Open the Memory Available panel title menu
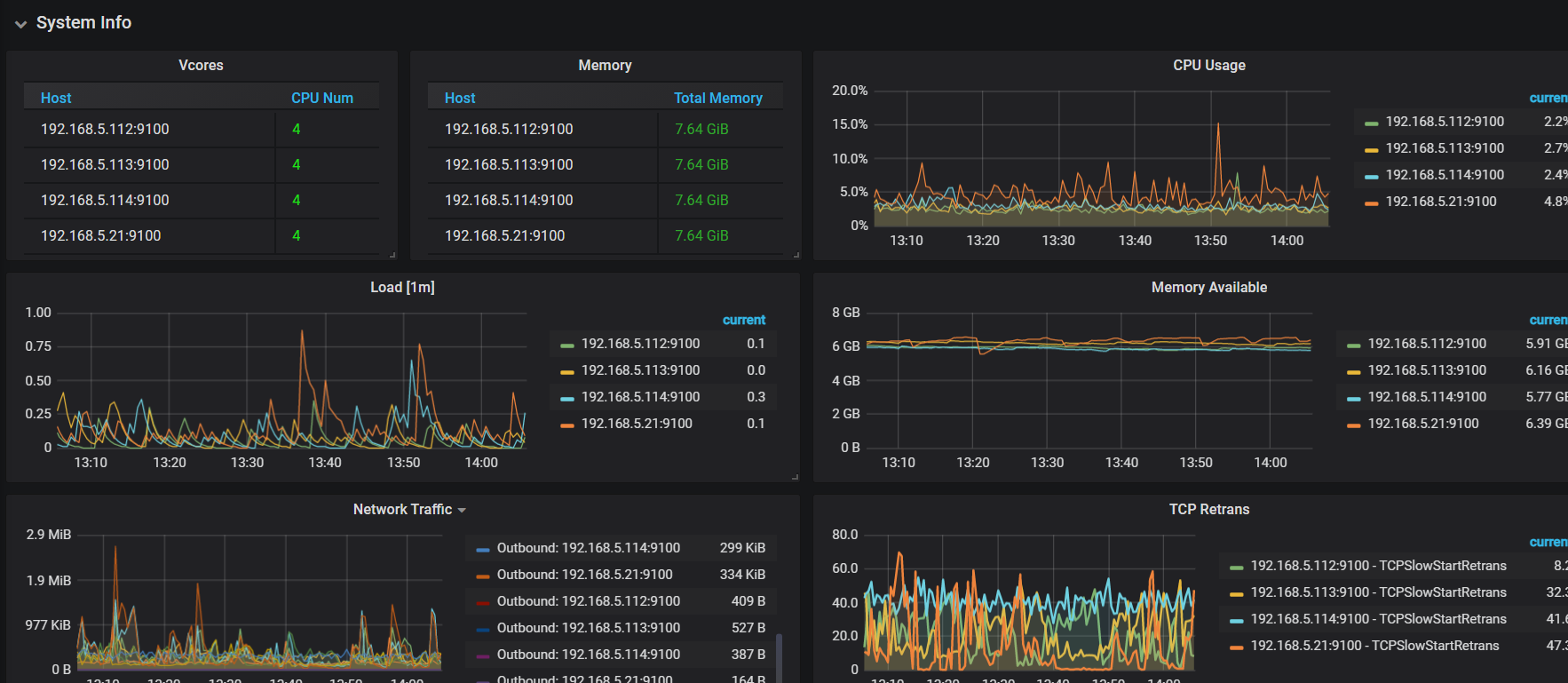Image resolution: width=1568 pixels, height=683 pixels. (x=1208, y=288)
